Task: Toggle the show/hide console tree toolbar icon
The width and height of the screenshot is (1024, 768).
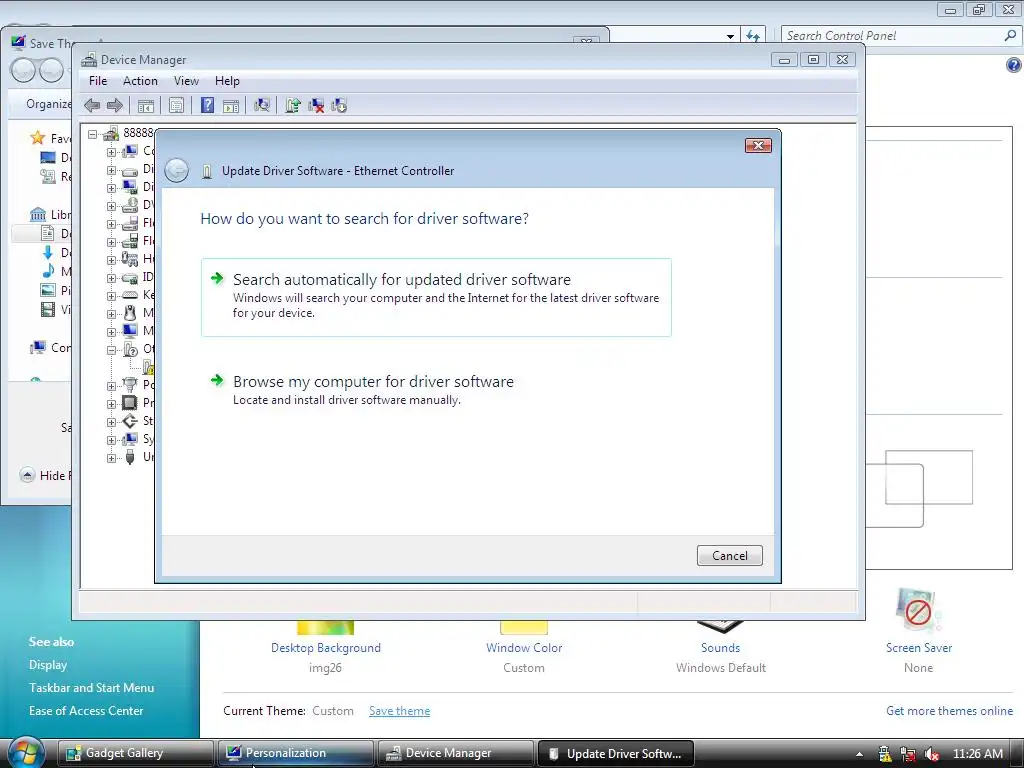Action: (146, 105)
